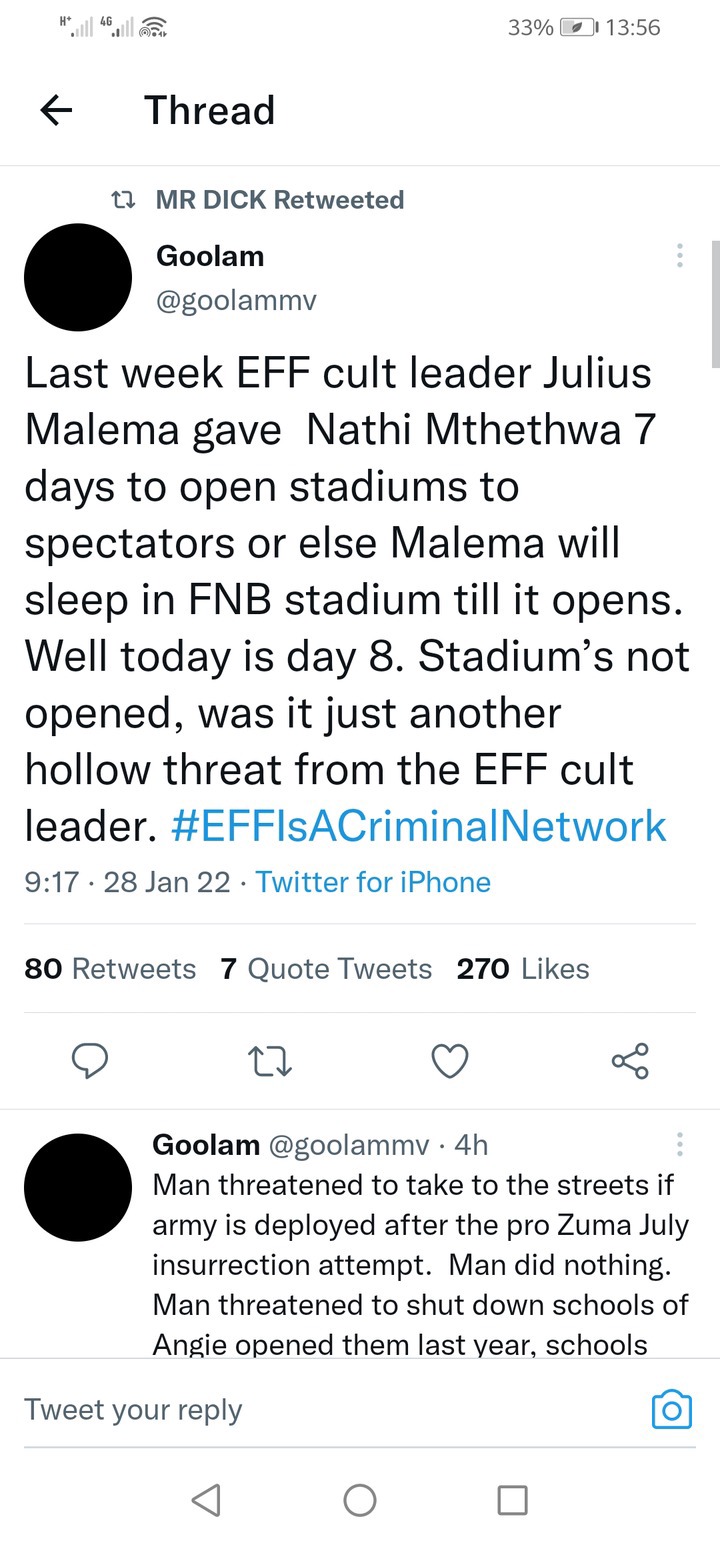Open the camera icon in reply bar
The image size is (720, 1541).
(x=671, y=1409)
